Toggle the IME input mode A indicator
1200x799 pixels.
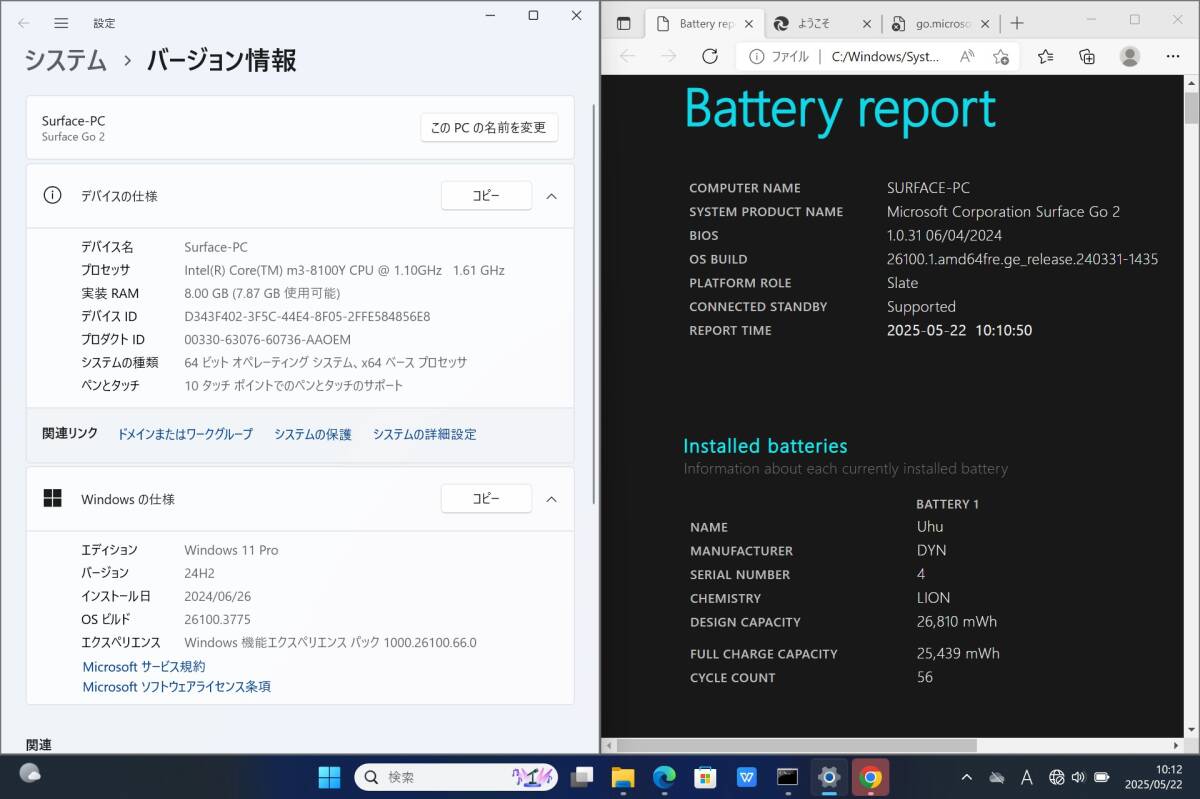click(1026, 777)
